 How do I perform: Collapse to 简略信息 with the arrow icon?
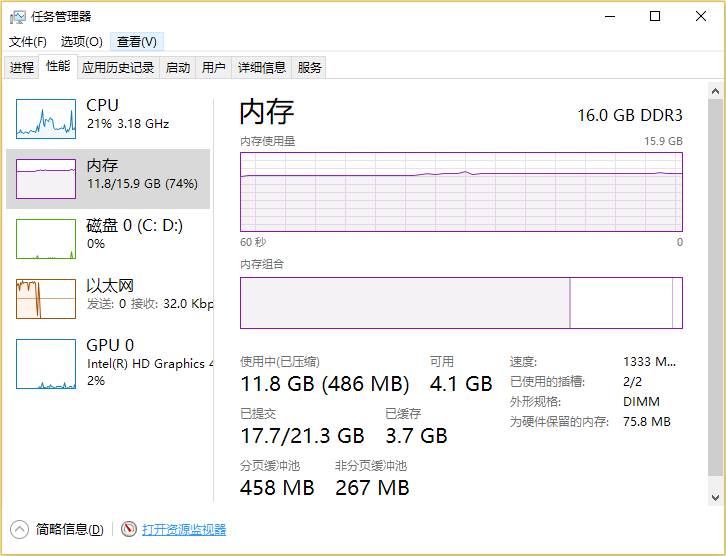tap(20, 529)
